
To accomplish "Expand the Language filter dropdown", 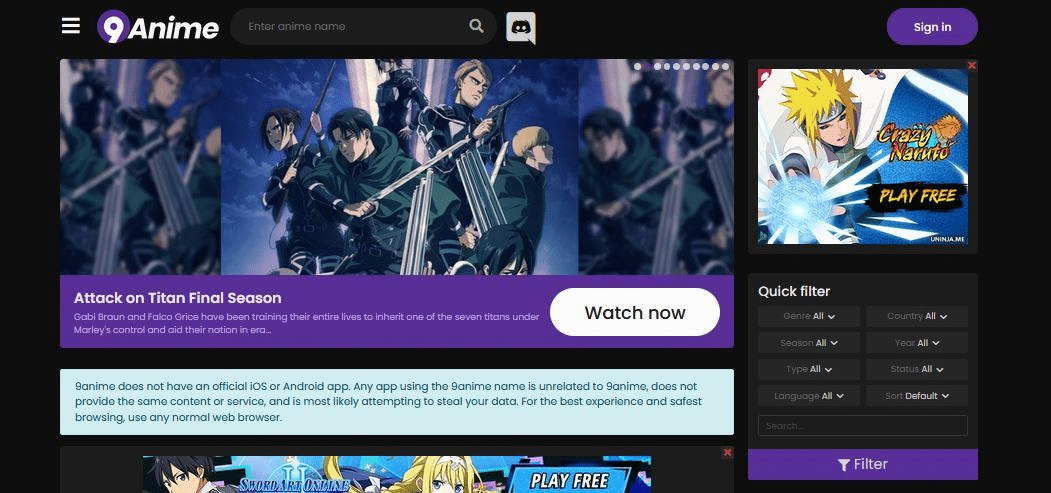I will click(809, 396).
